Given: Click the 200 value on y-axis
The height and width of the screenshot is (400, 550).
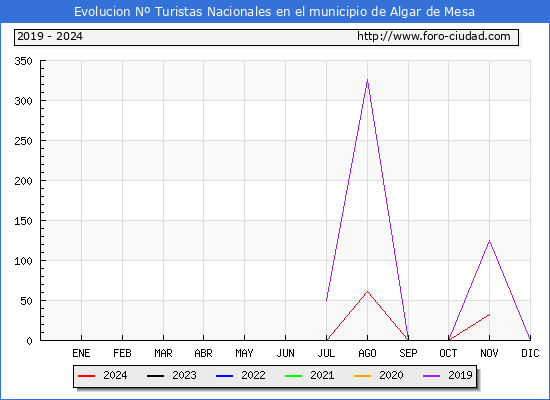Looking at the screenshot, I should point(23,181).
